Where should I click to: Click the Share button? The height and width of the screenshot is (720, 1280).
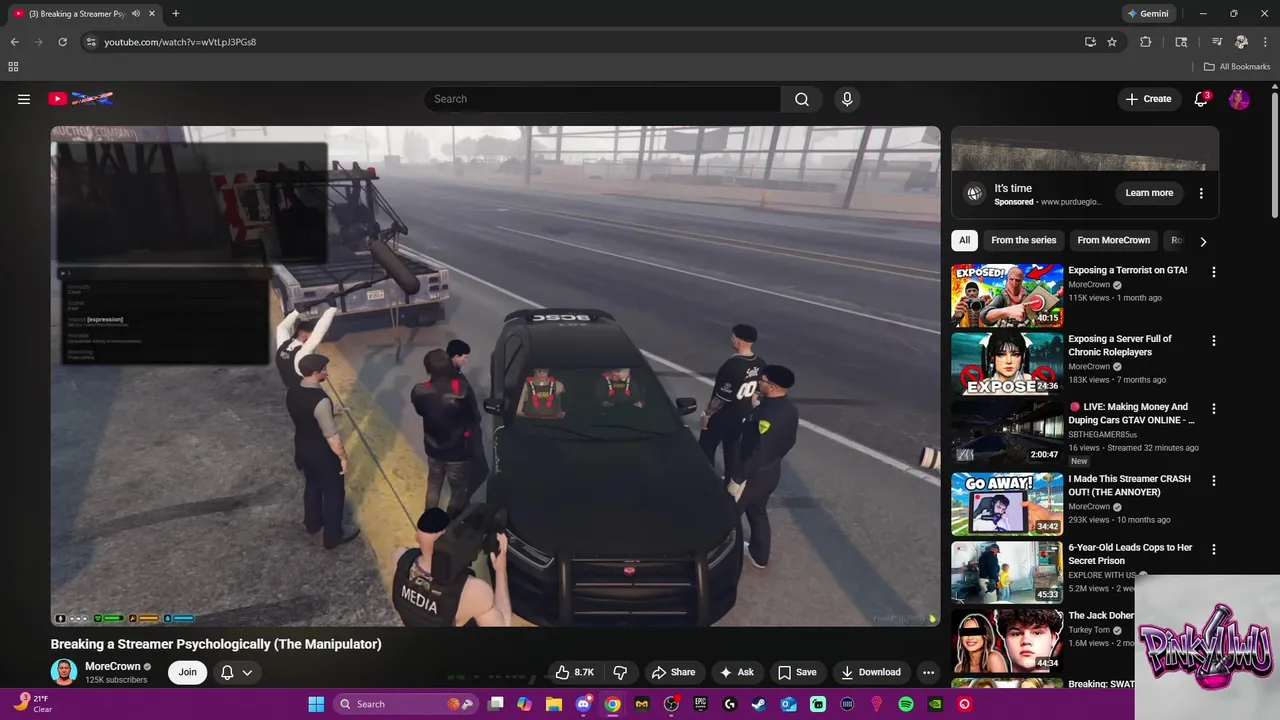coord(673,672)
